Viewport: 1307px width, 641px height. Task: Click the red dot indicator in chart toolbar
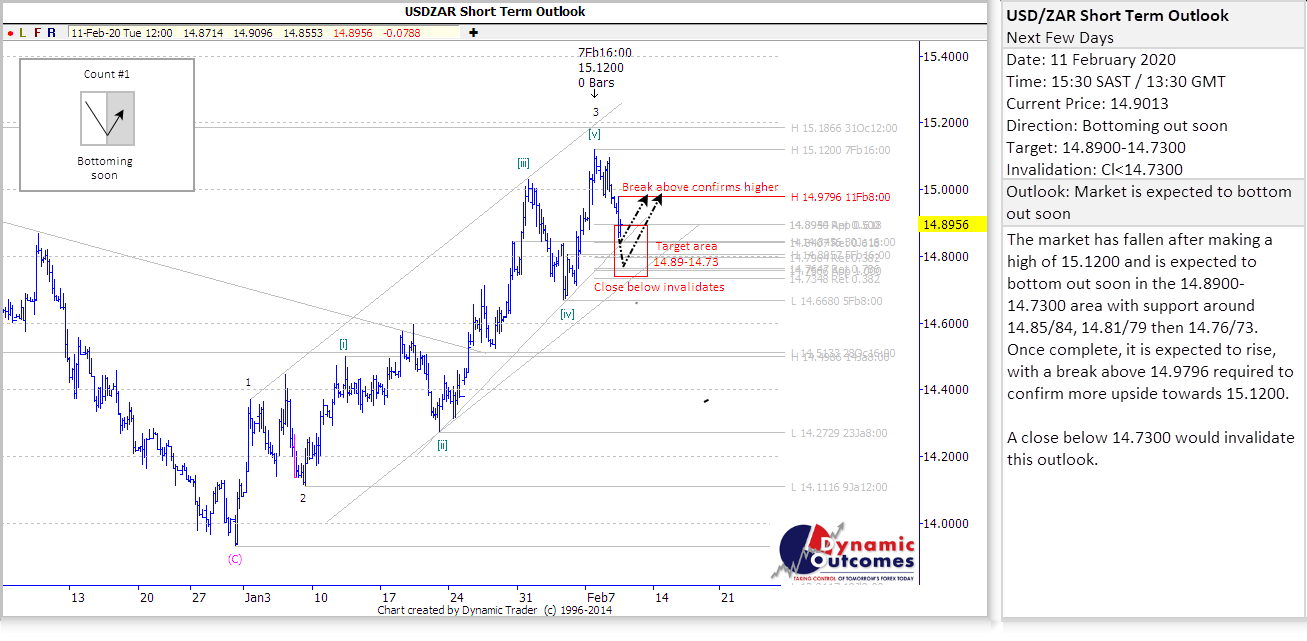[9, 32]
